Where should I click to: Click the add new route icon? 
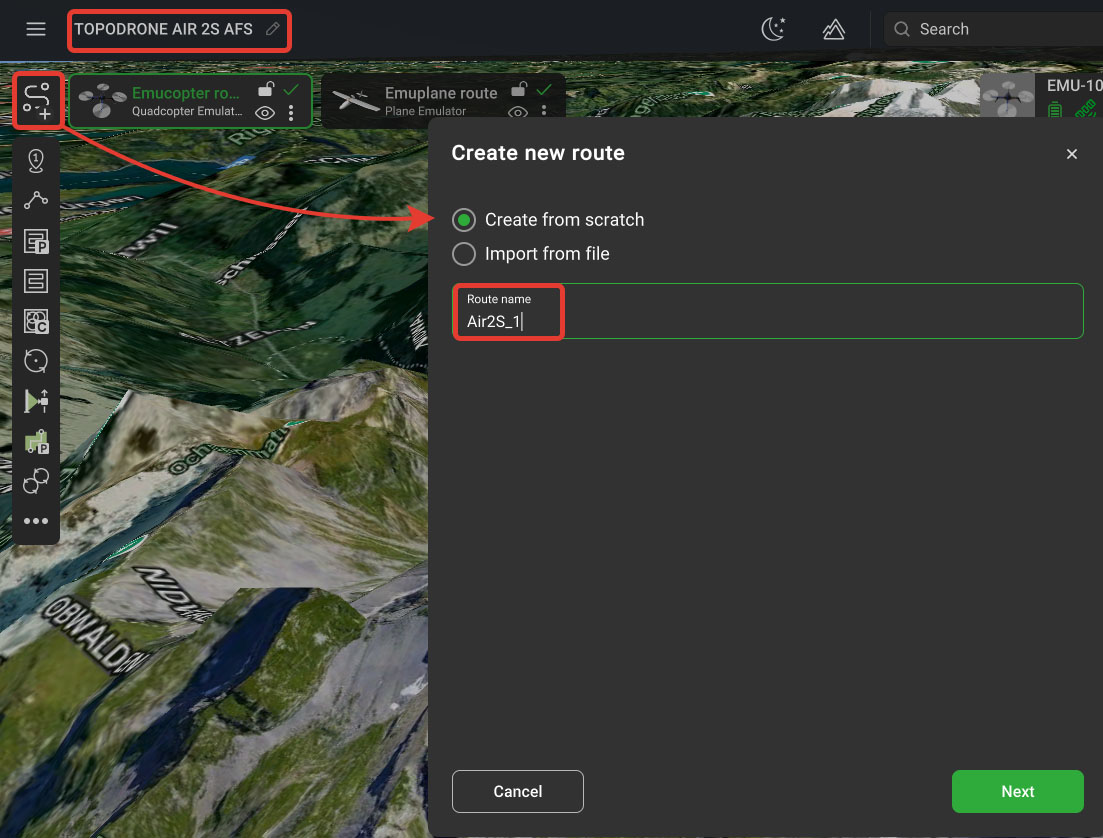tap(37, 100)
